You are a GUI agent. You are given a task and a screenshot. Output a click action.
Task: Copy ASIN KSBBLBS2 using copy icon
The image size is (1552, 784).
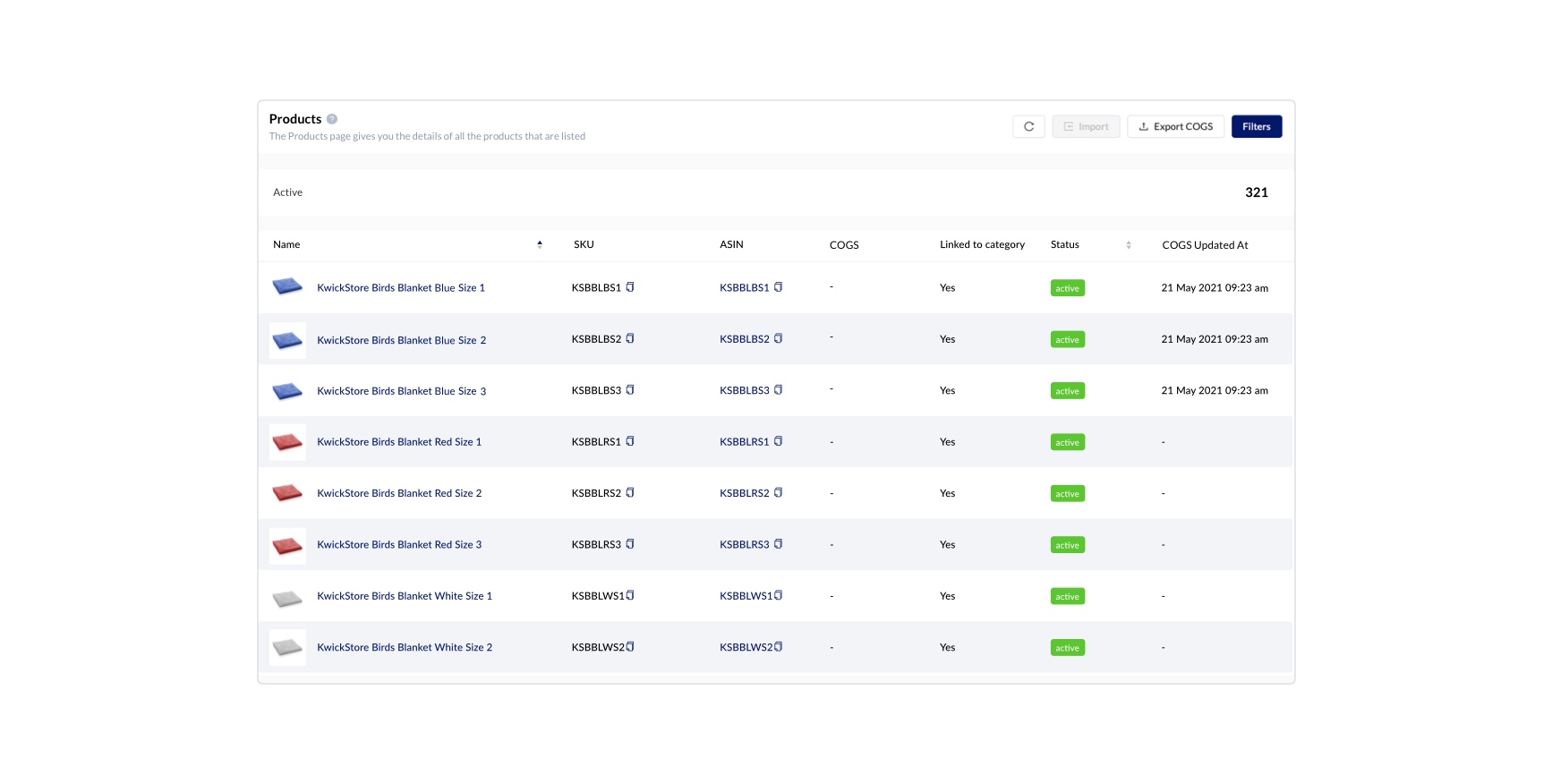click(x=778, y=338)
